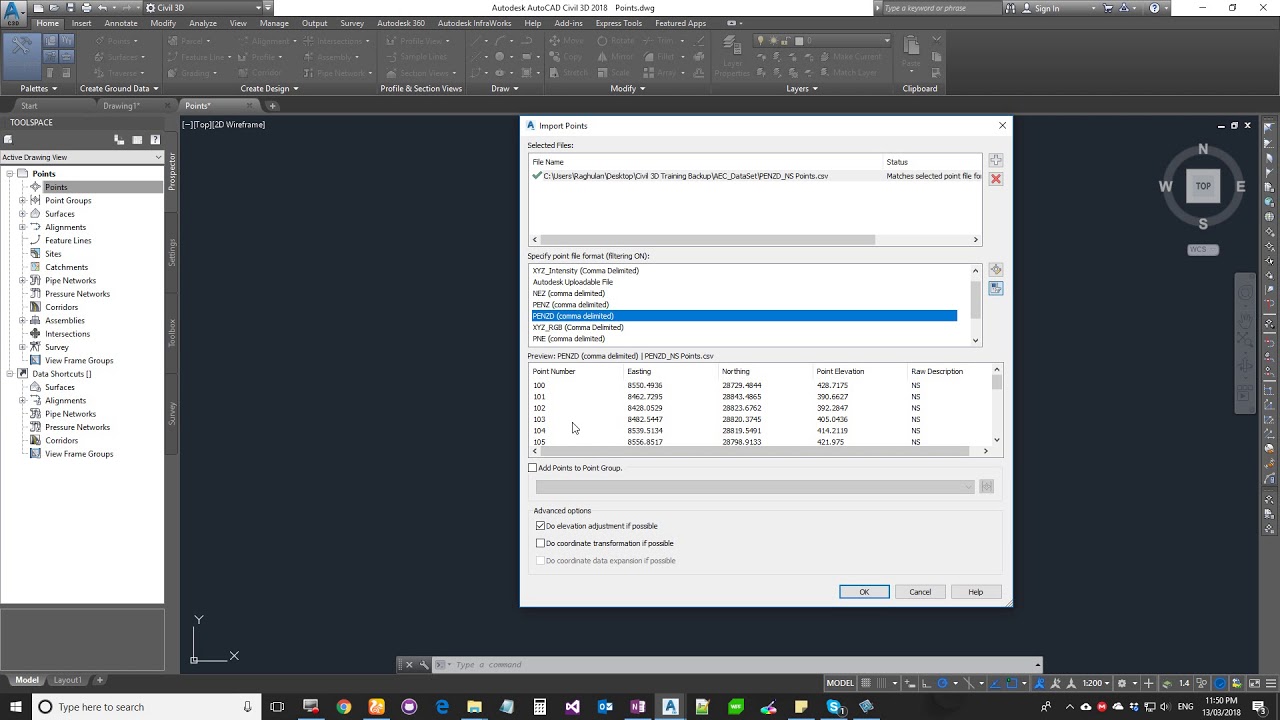This screenshot has width=1280, height=720.
Task: Open the Prospector side tab of Toolspace
Action: pos(172,172)
